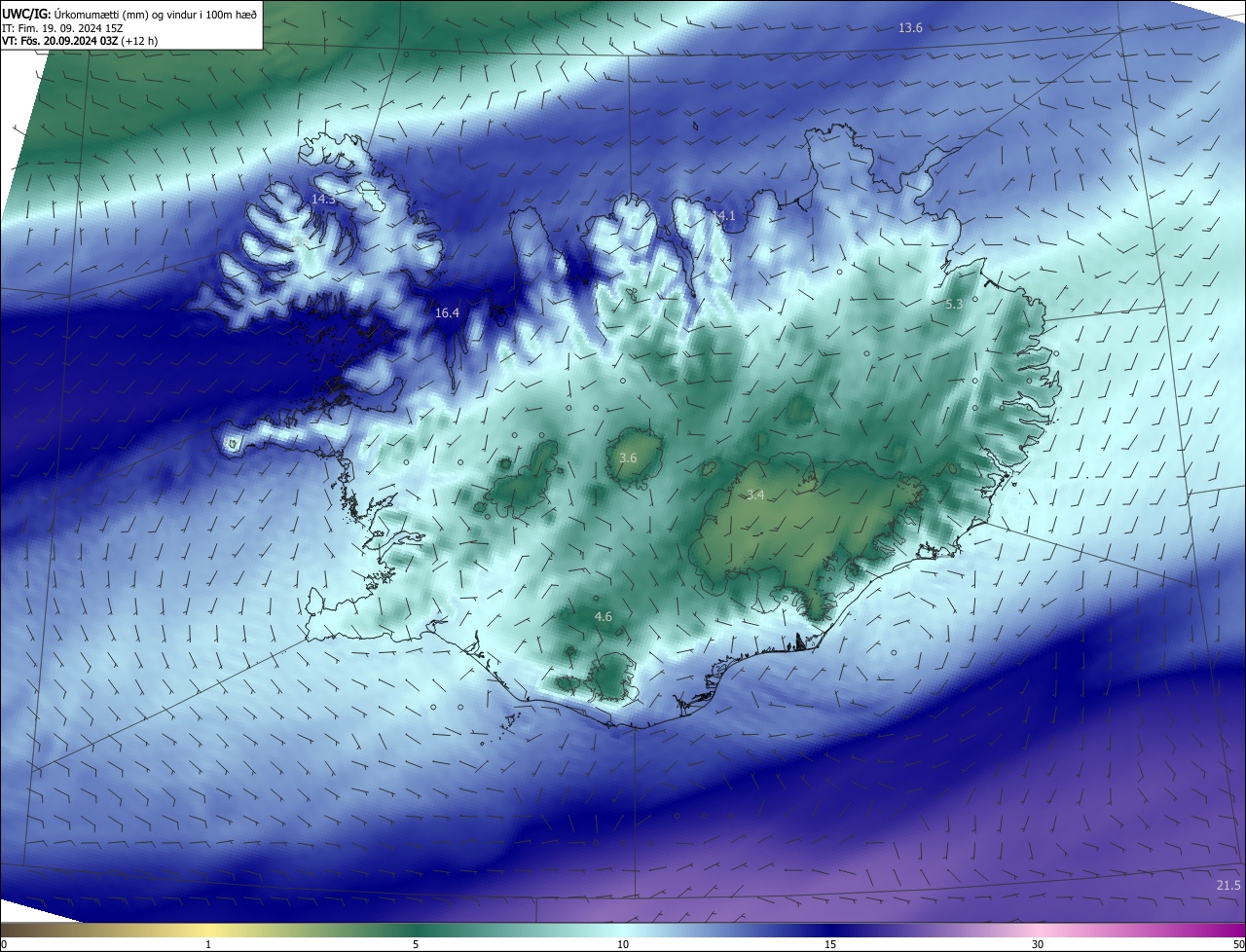Click the value label 16.4
The width and height of the screenshot is (1246, 952).
447,312
